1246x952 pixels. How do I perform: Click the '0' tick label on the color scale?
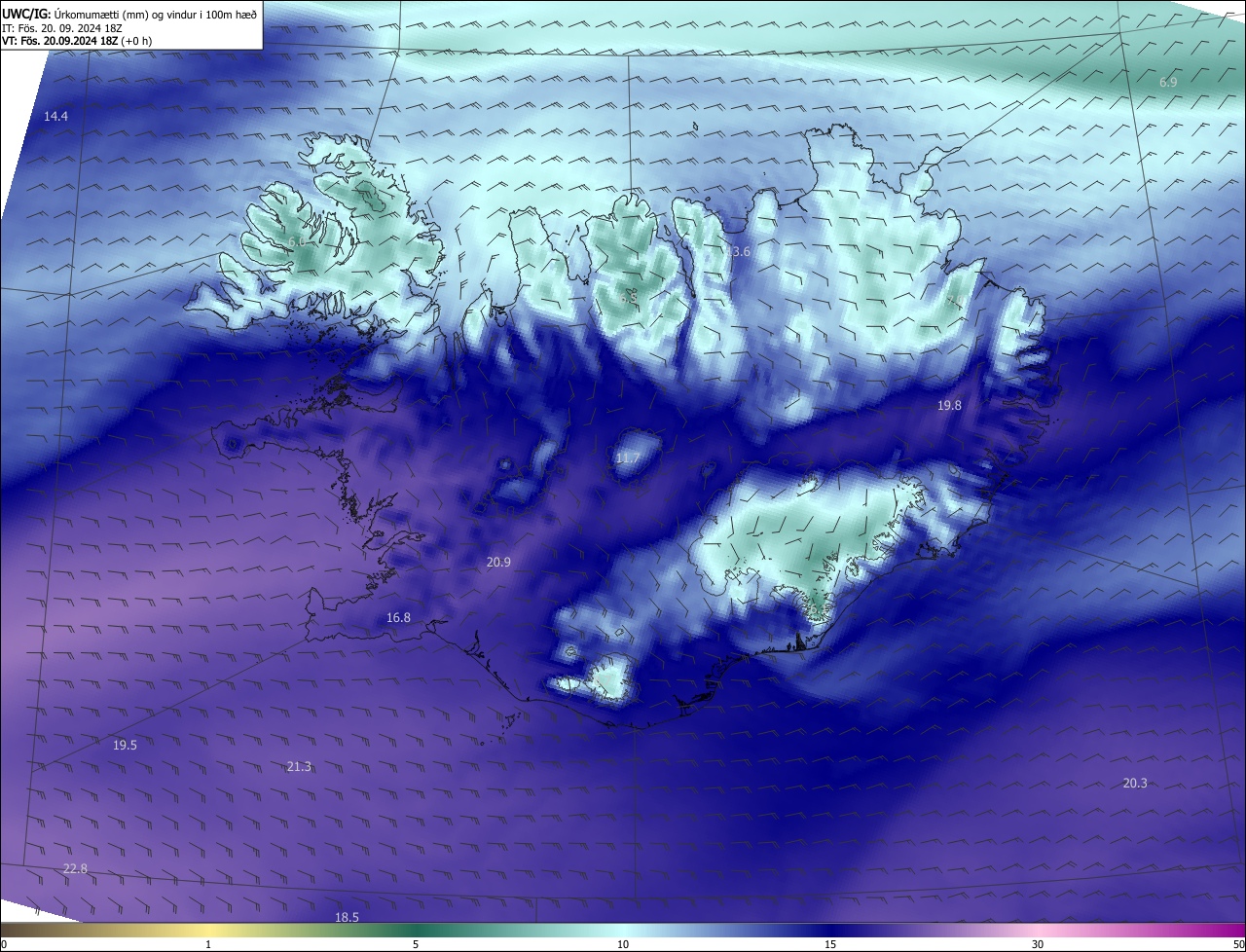click(x=3, y=945)
